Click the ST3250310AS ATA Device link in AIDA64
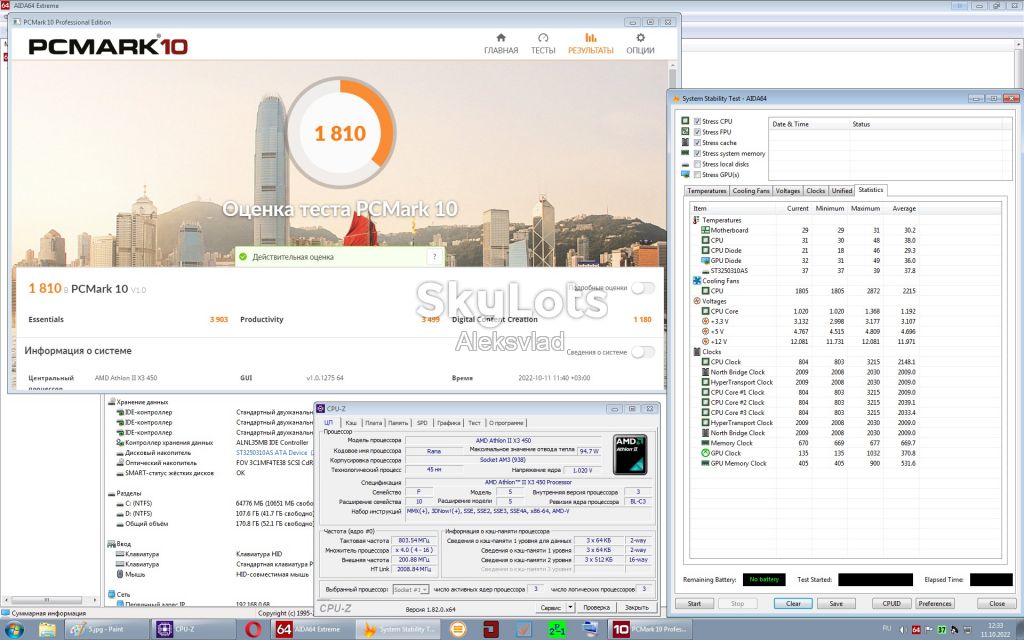The width and height of the screenshot is (1024, 640). pyautogui.click(x=272, y=453)
